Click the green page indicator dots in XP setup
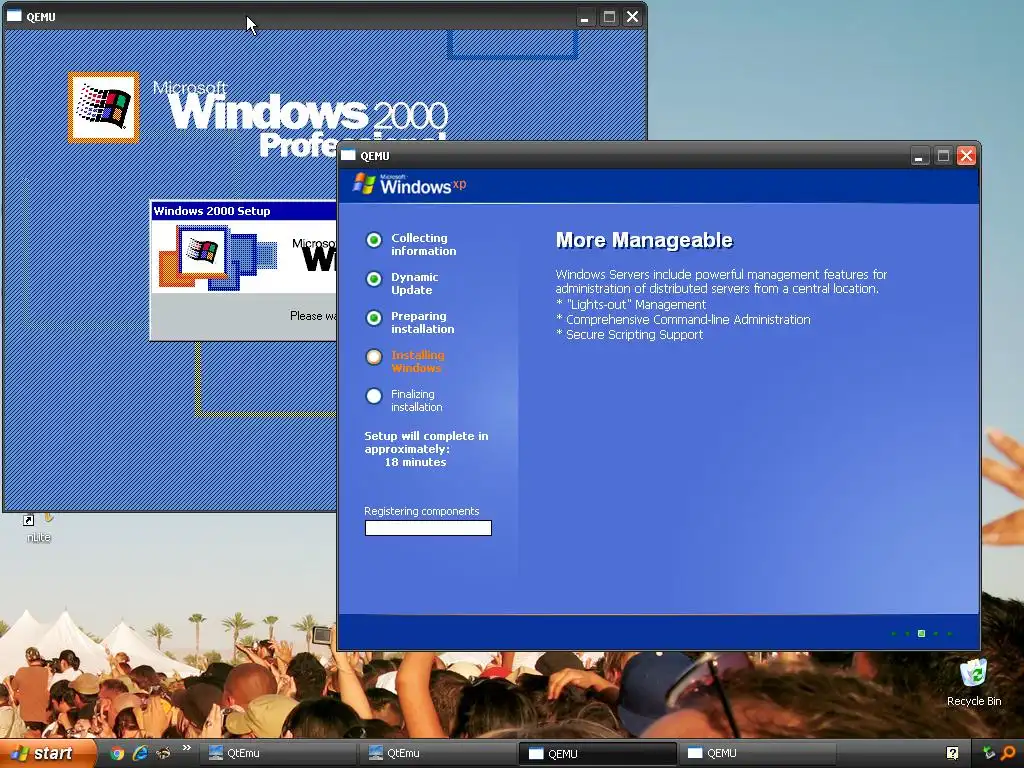The height and width of the screenshot is (768, 1024). [x=921, y=633]
